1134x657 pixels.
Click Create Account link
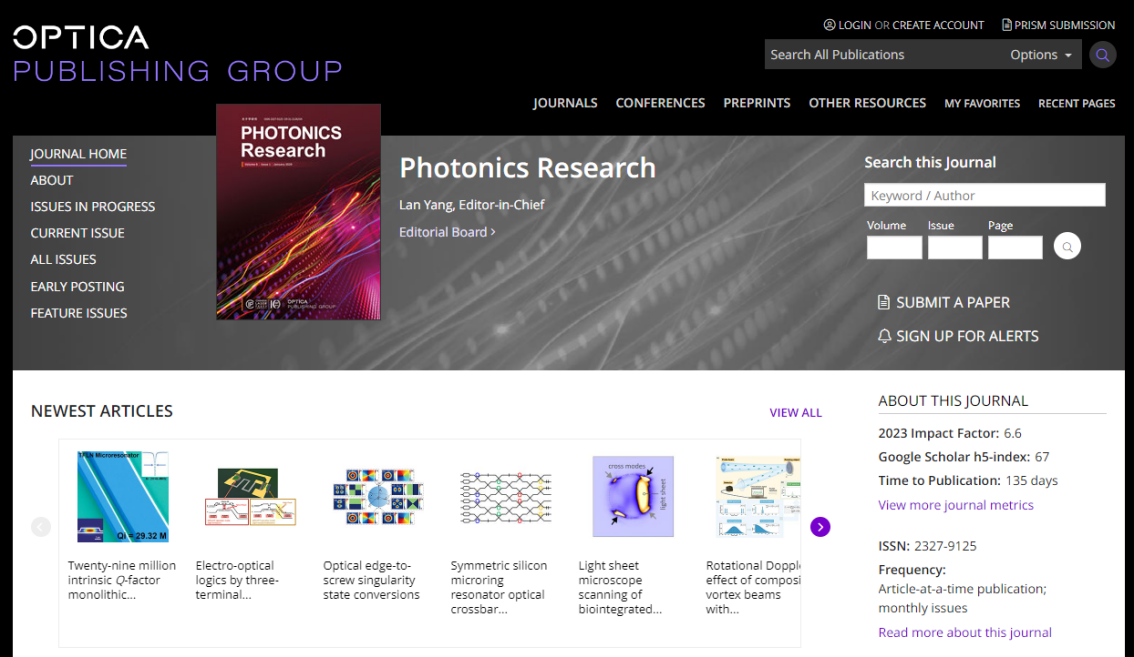pos(938,25)
